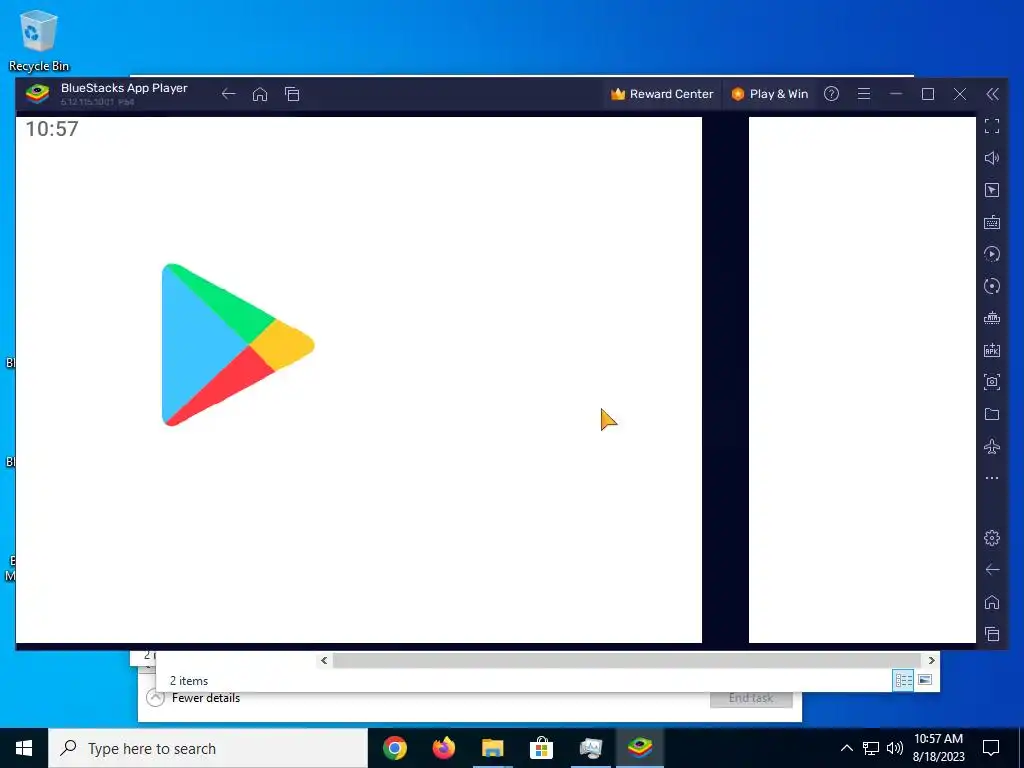Toggle the airplane mode icon
This screenshot has height=768, width=1024.
pos(992,446)
